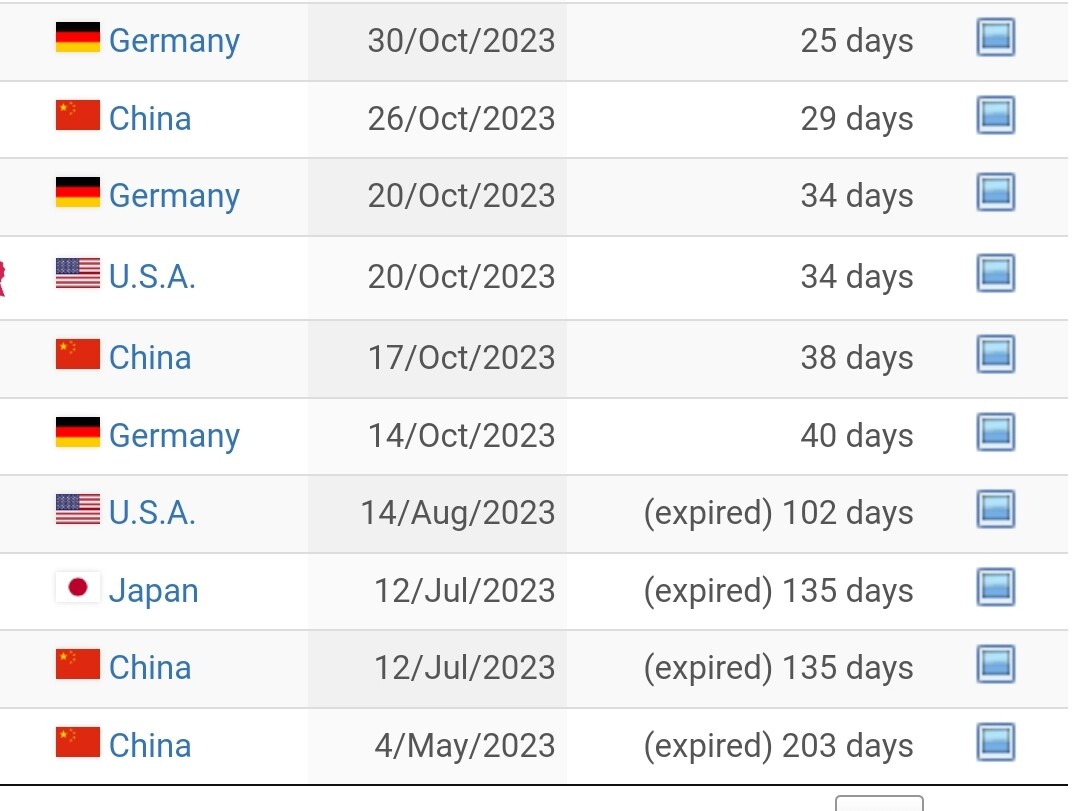The width and height of the screenshot is (1079, 811).
Task: Click China link dated 26/Oct/2023
Action: 150,118
